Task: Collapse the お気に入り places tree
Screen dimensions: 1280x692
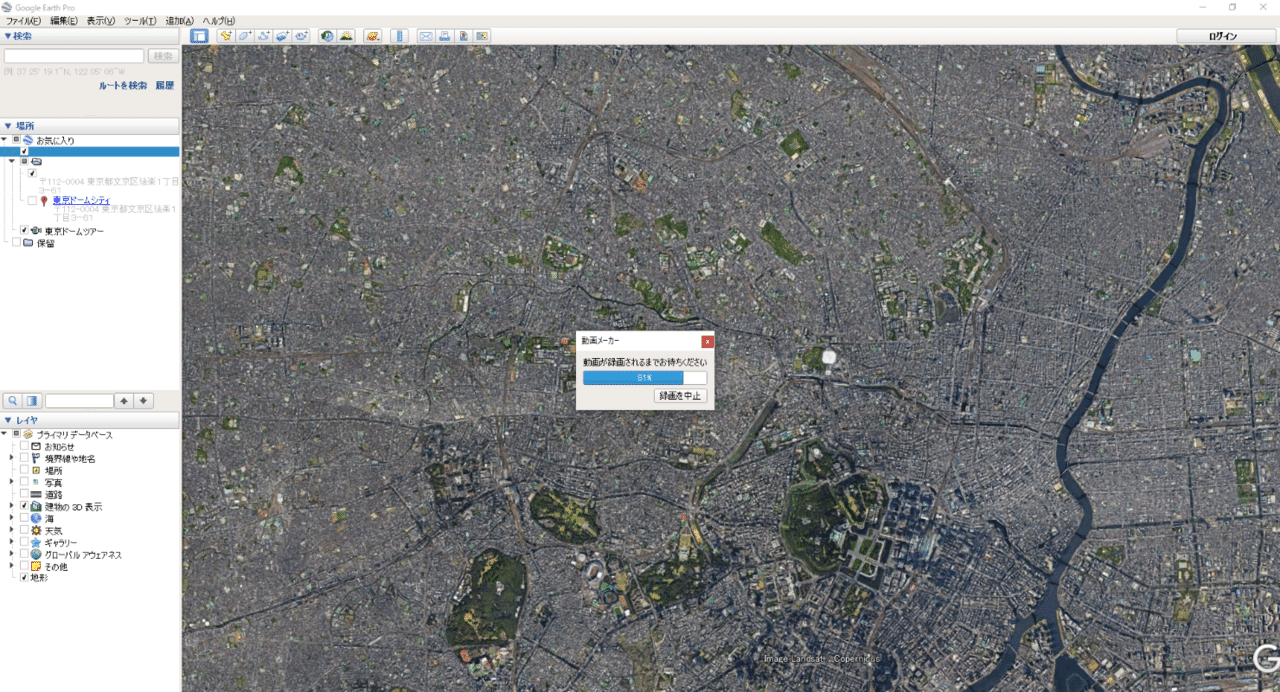Action: [x=4, y=139]
